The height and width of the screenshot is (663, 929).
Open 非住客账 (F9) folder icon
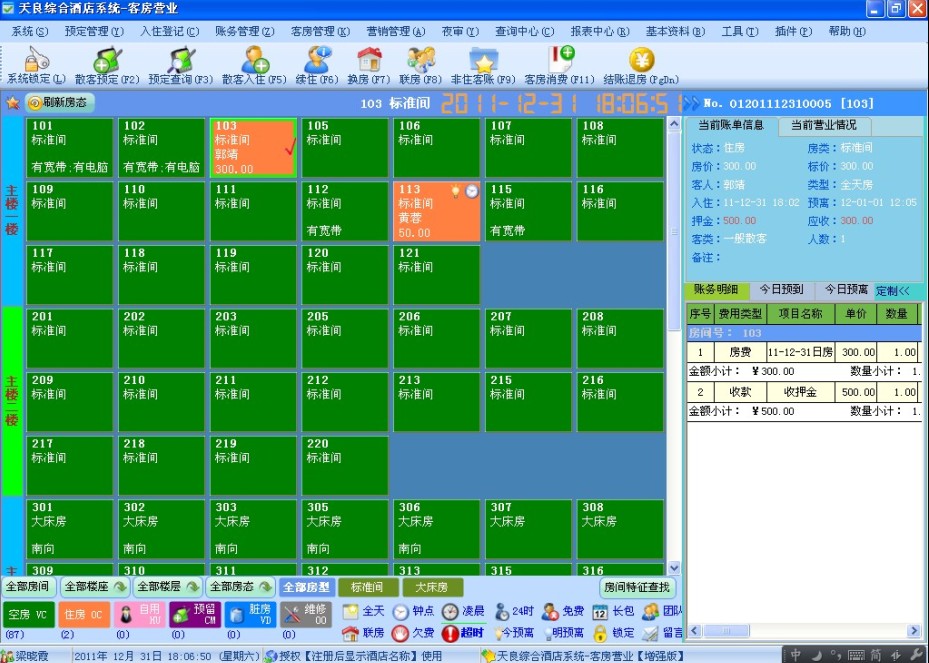(483, 60)
